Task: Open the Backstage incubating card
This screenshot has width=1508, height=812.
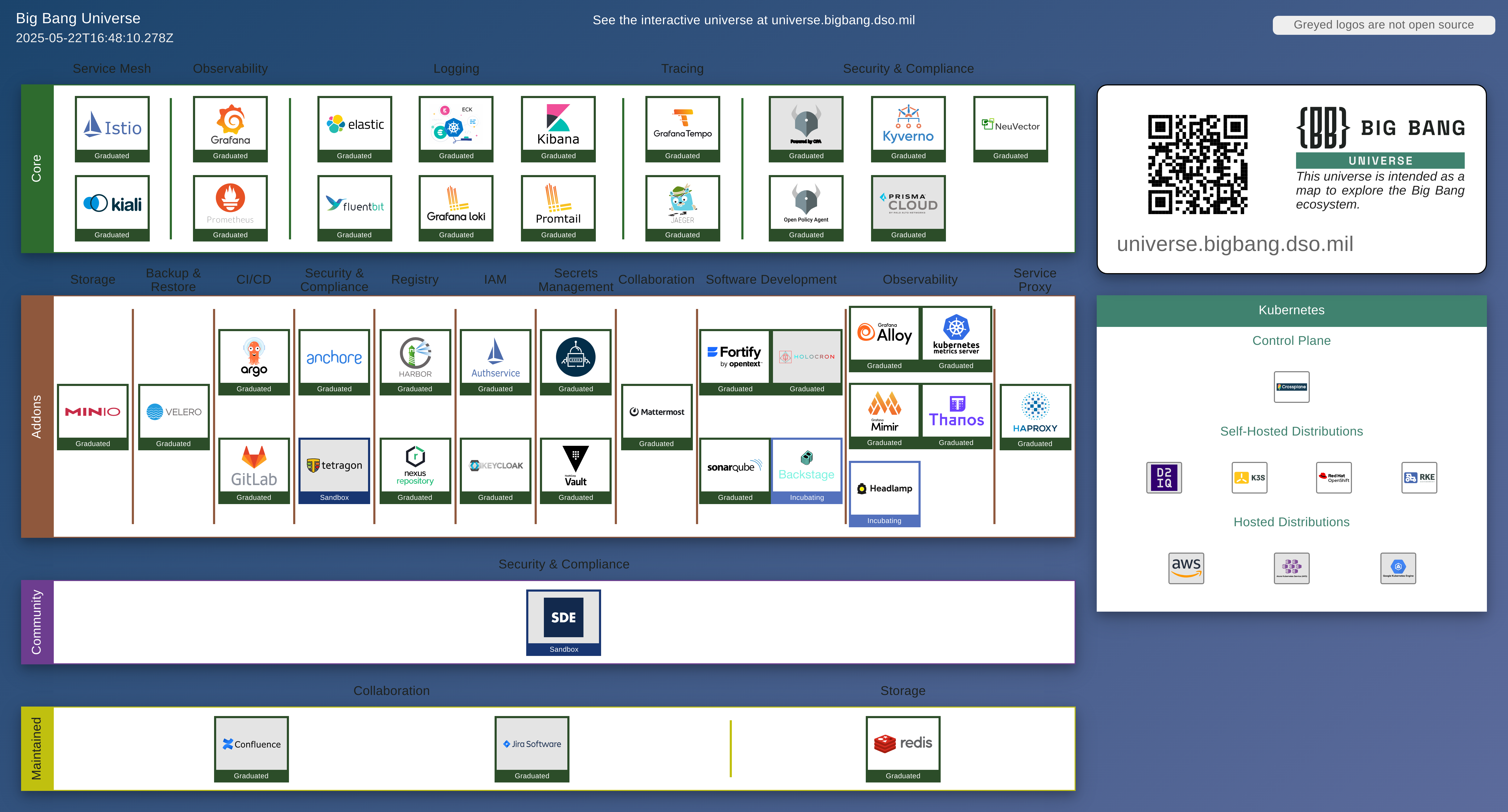Action: (x=807, y=471)
